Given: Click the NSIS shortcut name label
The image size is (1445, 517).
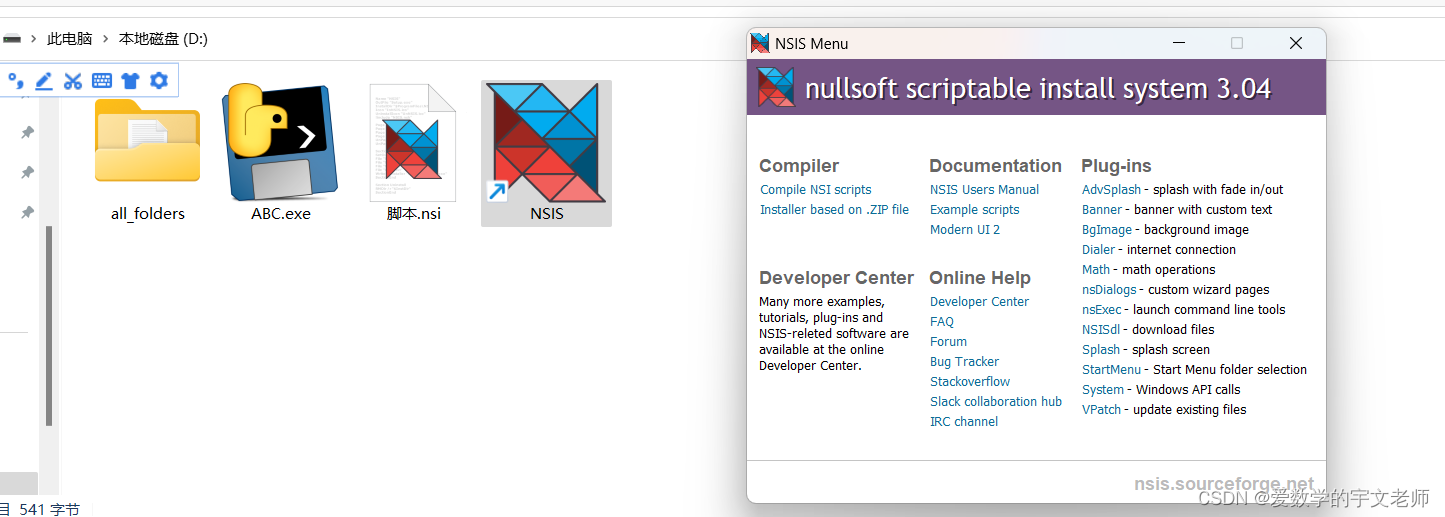Looking at the screenshot, I should [x=547, y=214].
